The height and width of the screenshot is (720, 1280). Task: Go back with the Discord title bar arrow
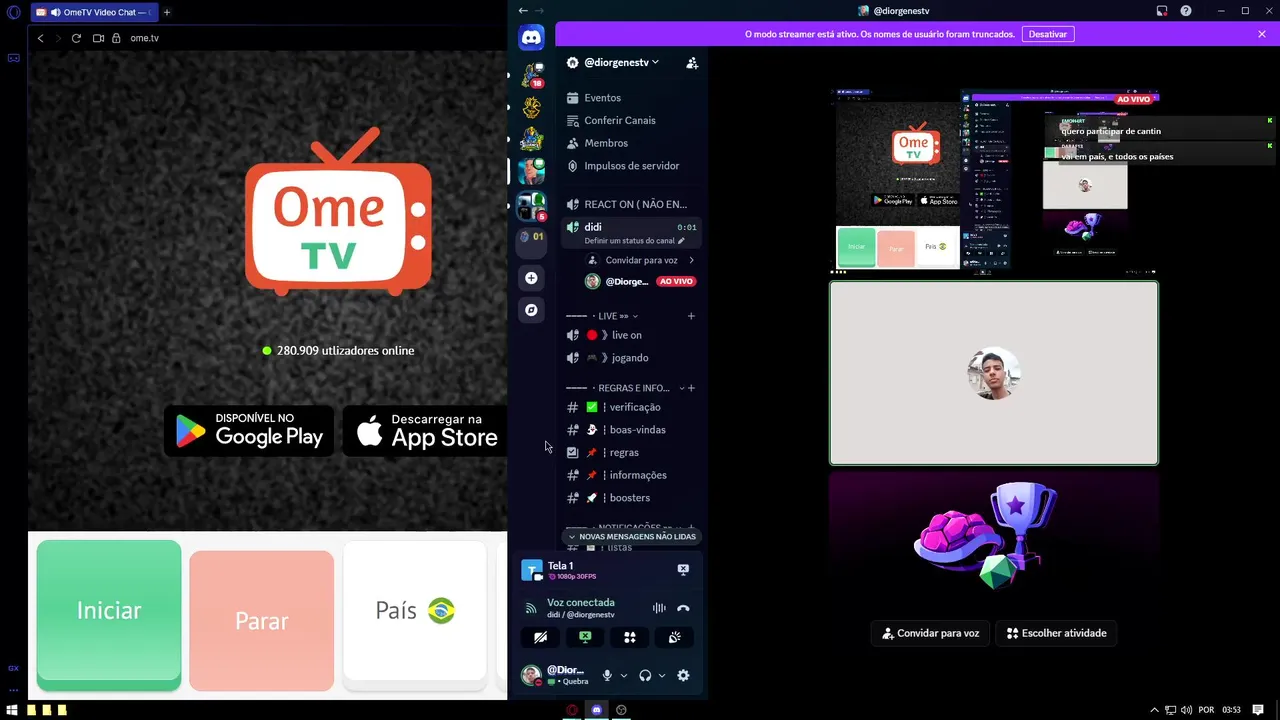[523, 11]
